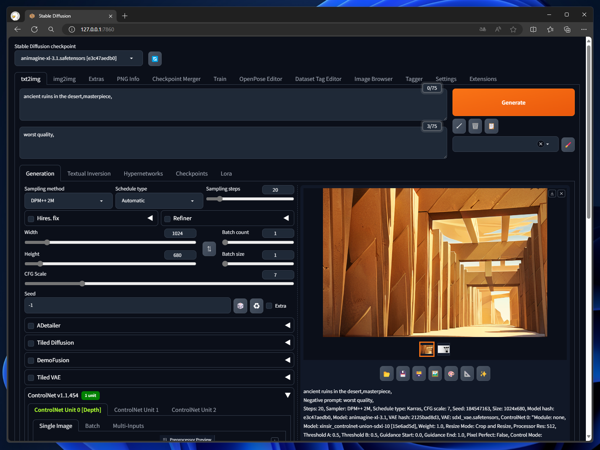This screenshot has width=600, height=450.
Task: Open the Textual Inversion tab
Action: pyautogui.click(x=89, y=173)
